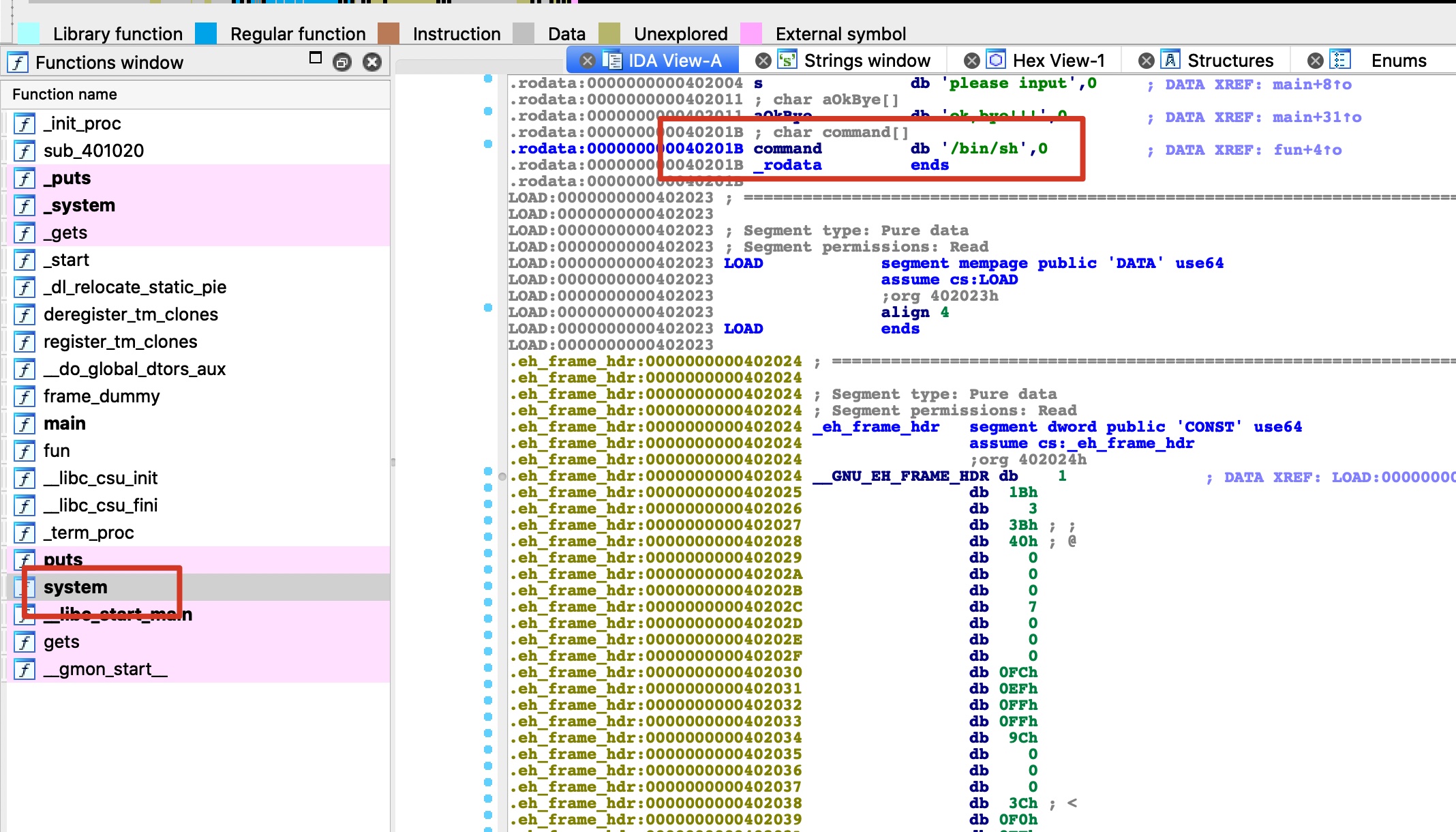The height and width of the screenshot is (832, 1456).
Task: Click the Enums tab icon
Action: tap(1339, 61)
